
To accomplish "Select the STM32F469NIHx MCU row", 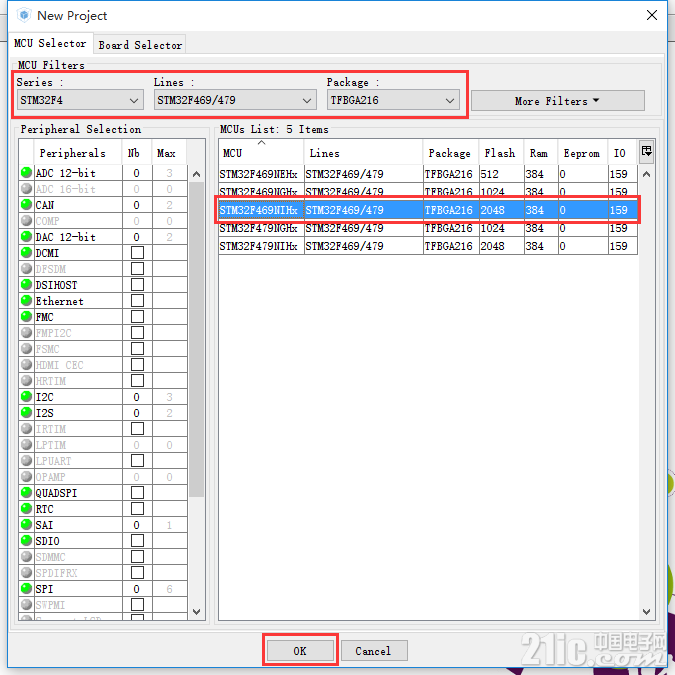I will click(x=428, y=210).
